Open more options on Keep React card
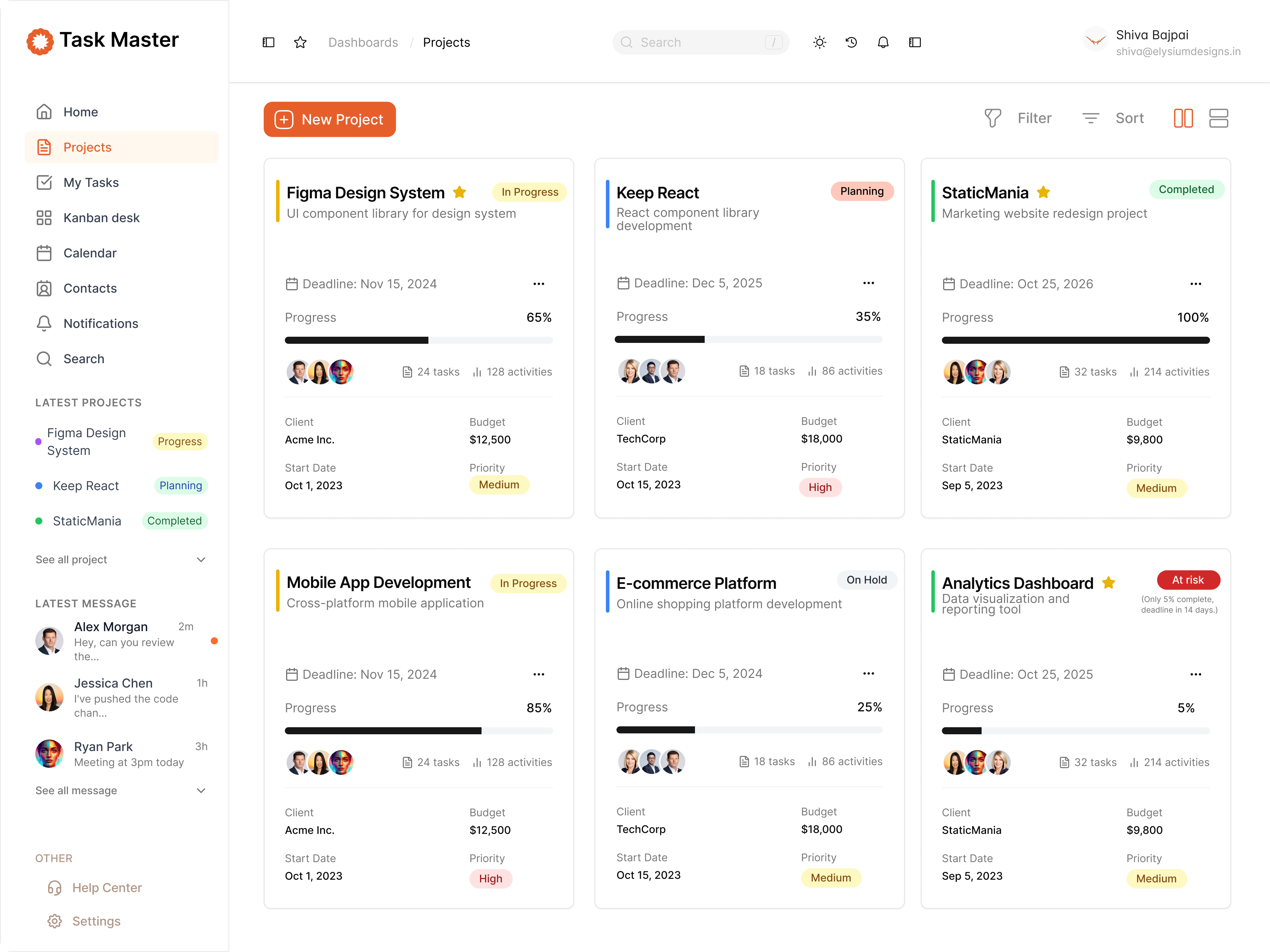The width and height of the screenshot is (1270, 952). [x=868, y=283]
